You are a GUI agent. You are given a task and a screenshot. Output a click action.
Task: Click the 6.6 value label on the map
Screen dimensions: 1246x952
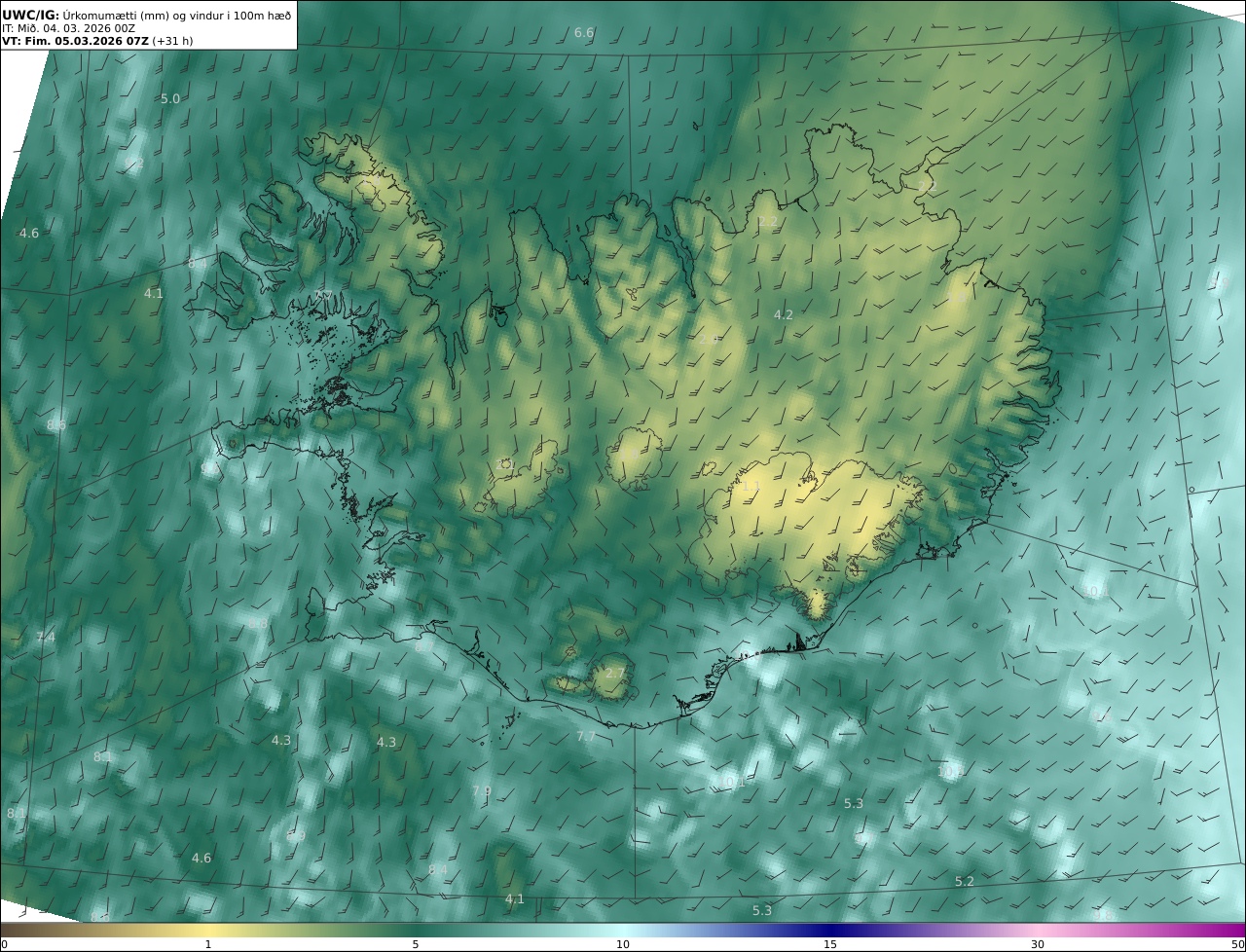(584, 33)
